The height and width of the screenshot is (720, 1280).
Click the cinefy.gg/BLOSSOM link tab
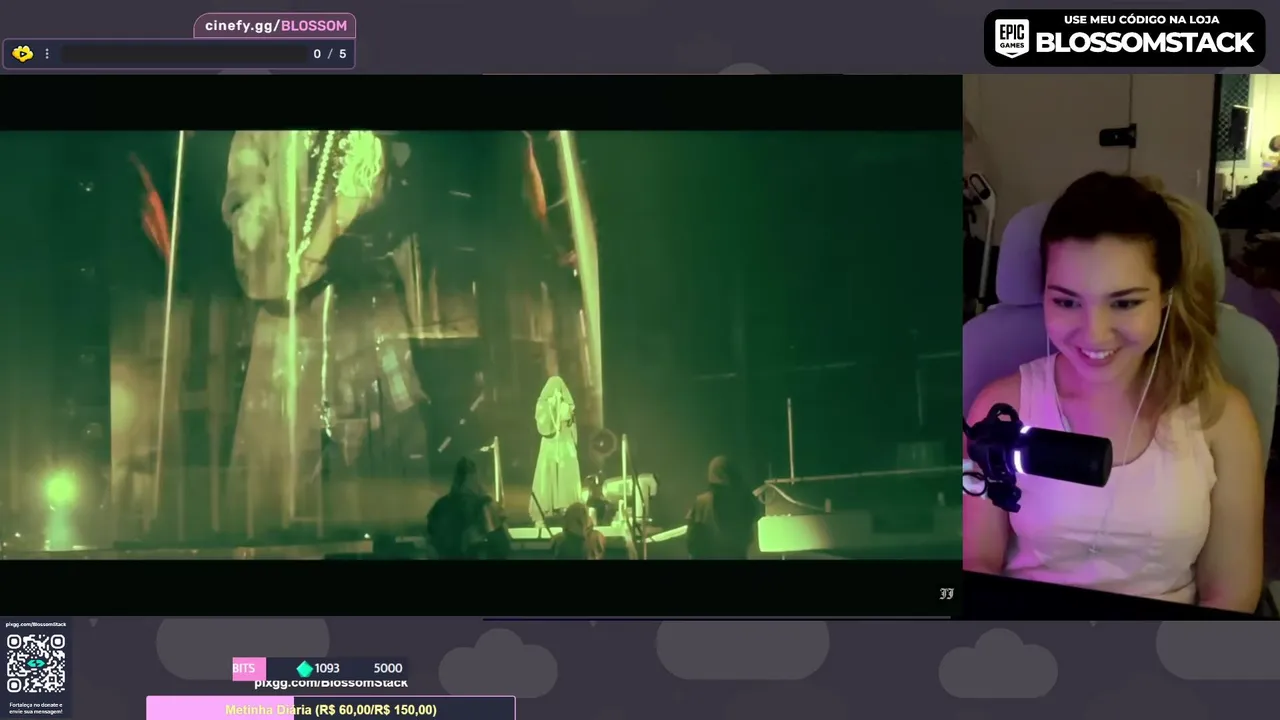point(275,26)
